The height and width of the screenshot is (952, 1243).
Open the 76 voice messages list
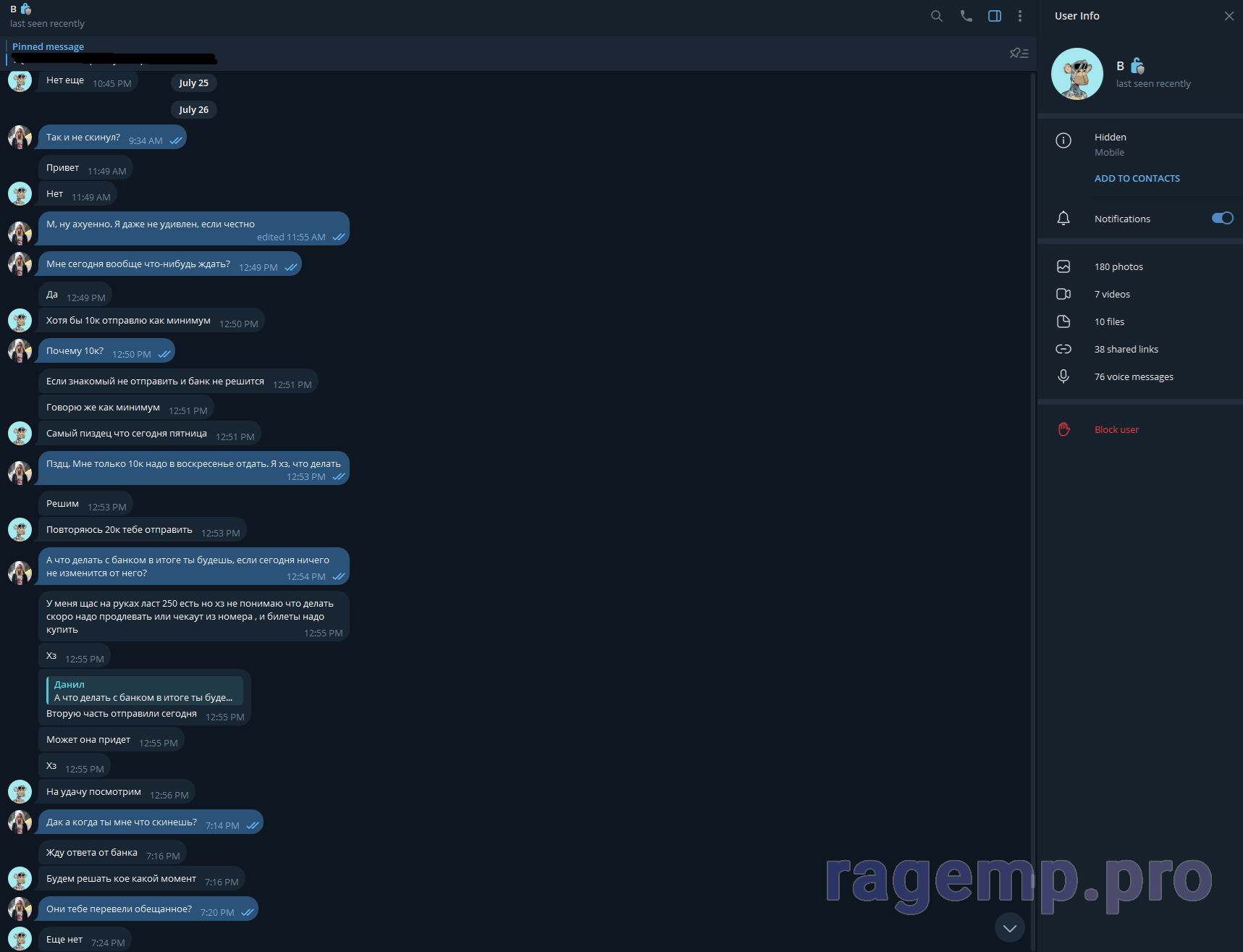(x=1134, y=376)
